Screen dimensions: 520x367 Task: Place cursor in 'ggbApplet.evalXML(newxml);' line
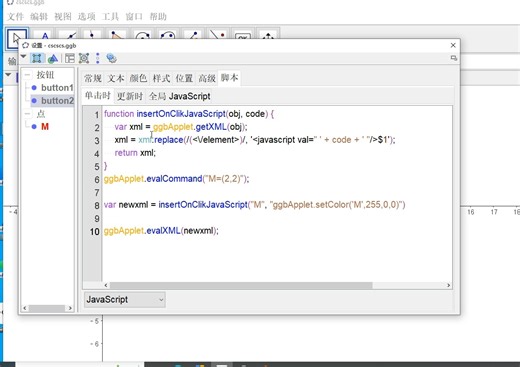coord(161,231)
